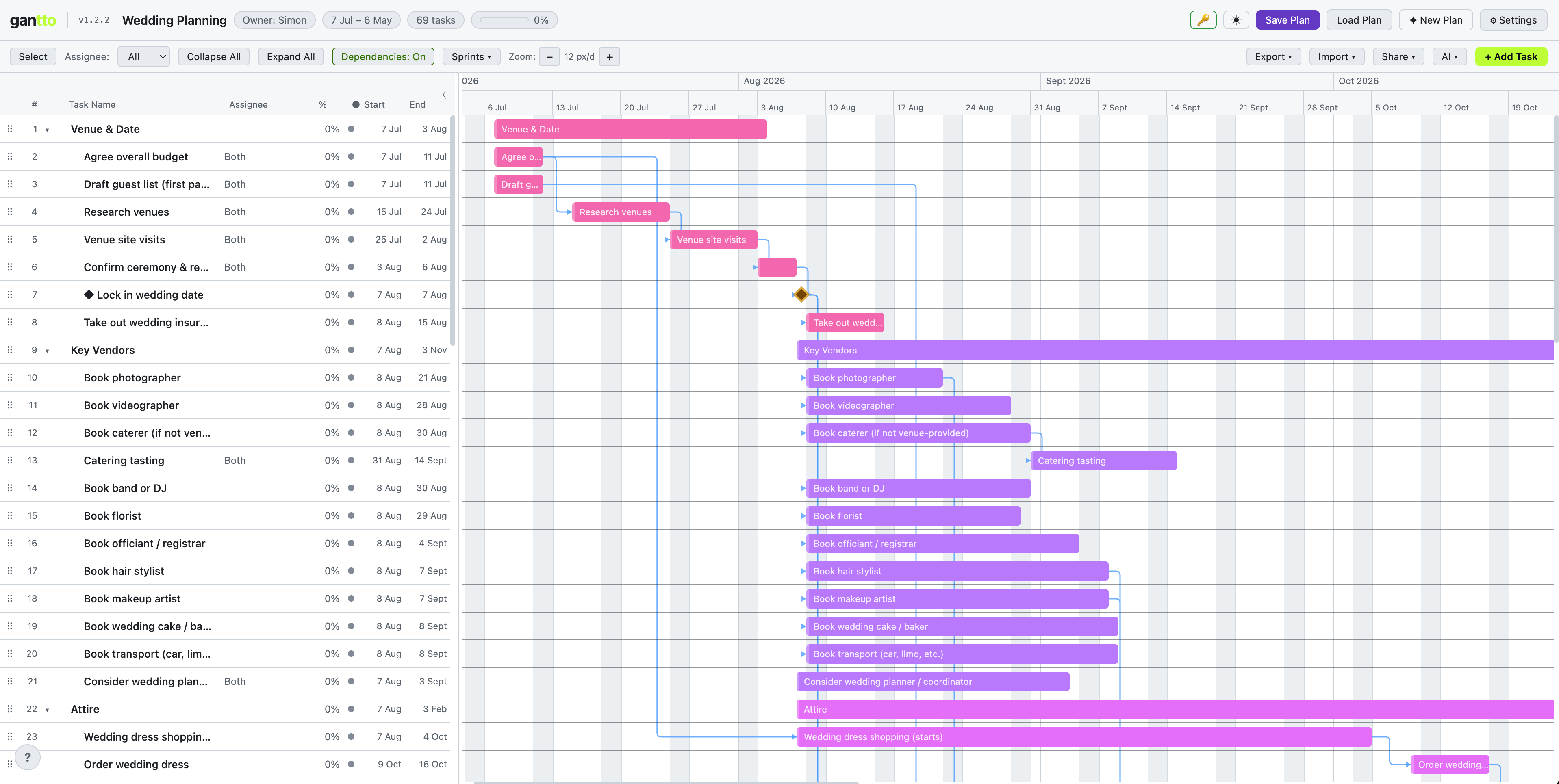Viewport: 1559px width, 784px height.
Task: Collapse the Venue & Date group
Action: coord(47,130)
